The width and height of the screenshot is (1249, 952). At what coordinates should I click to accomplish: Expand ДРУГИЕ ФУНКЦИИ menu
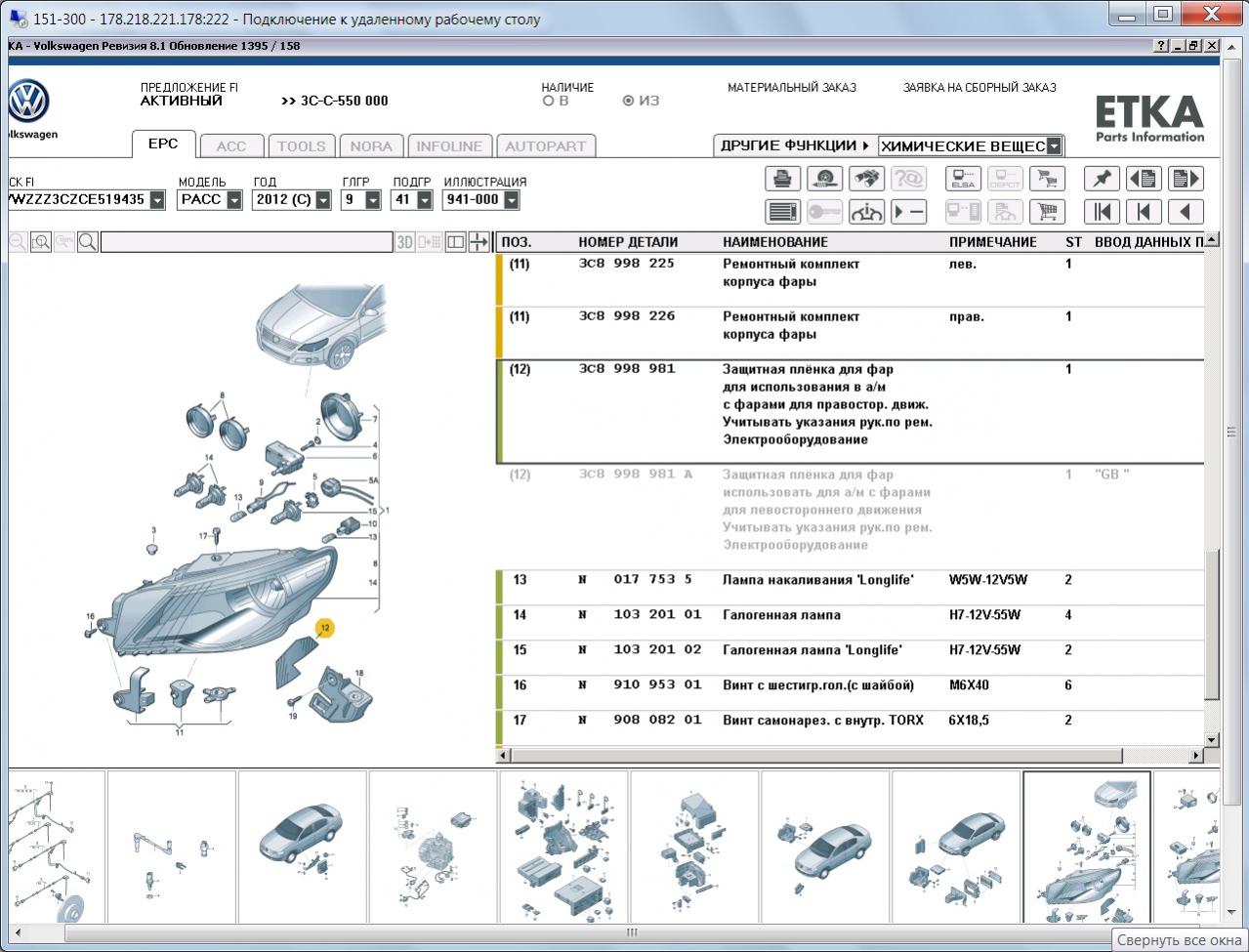(794, 145)
